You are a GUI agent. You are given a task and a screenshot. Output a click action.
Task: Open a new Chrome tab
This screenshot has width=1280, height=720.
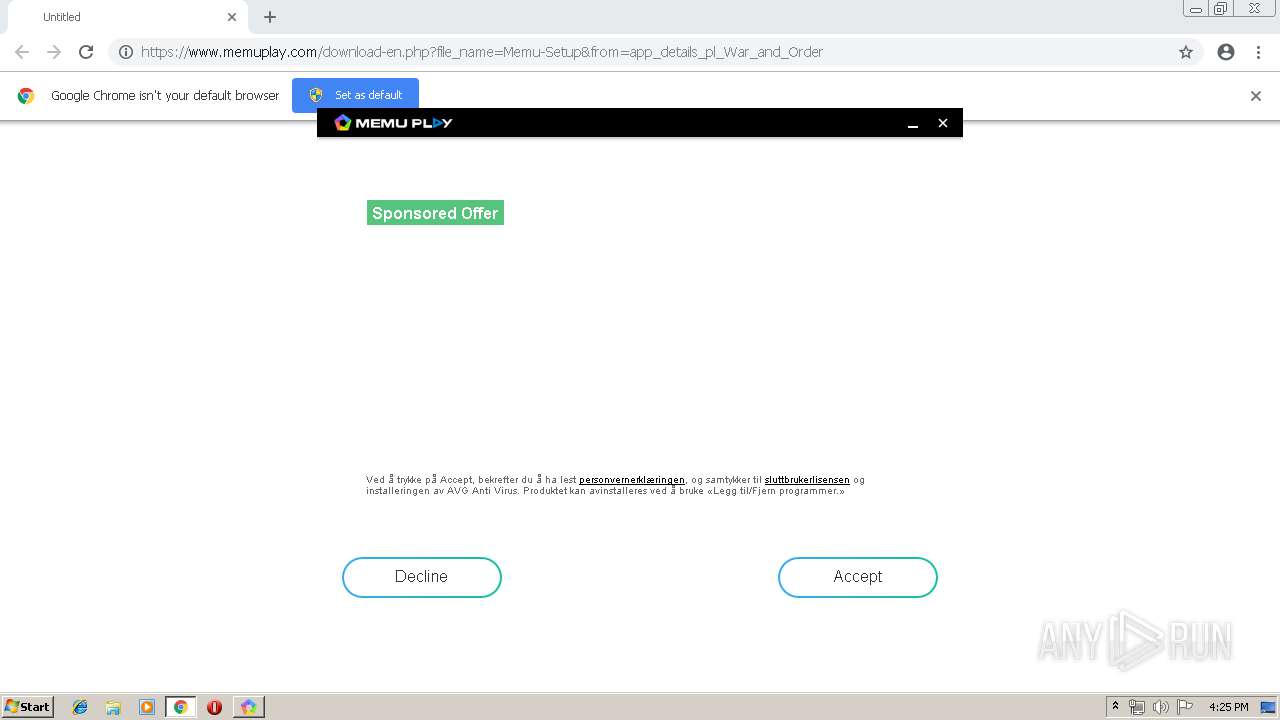click(x=270, y=17)
